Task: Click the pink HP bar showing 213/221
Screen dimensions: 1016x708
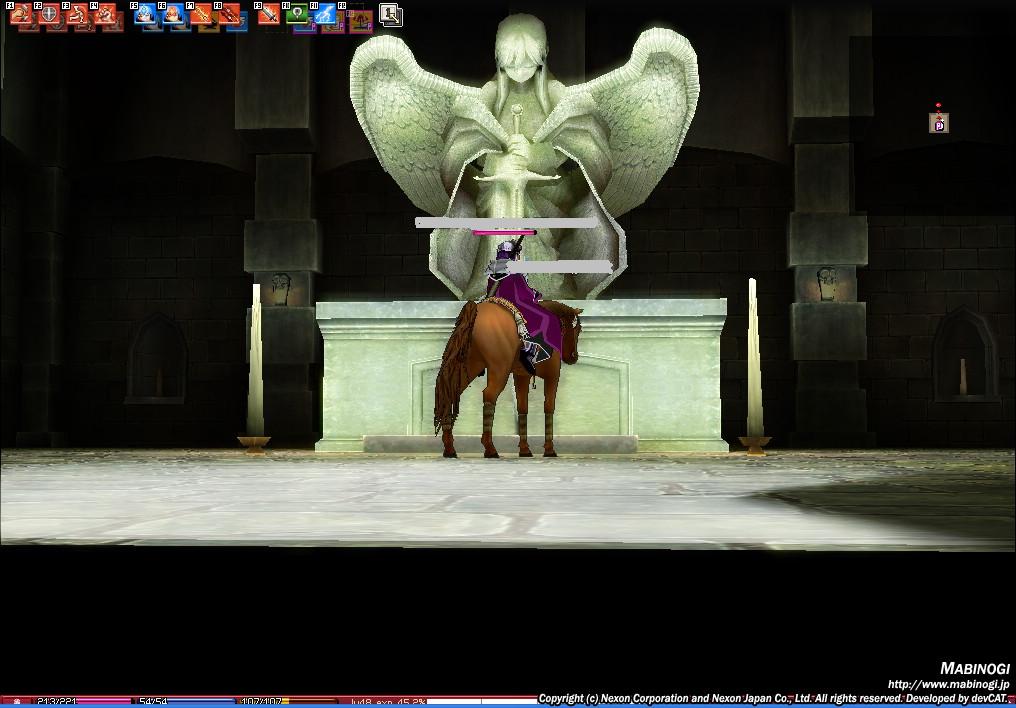Action: pos(84,702)
